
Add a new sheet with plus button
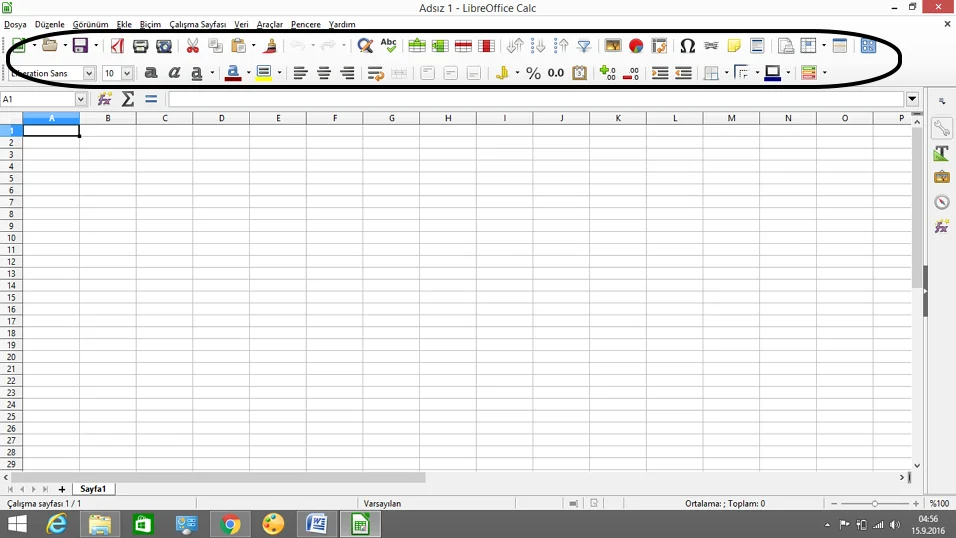pos(62,489)
